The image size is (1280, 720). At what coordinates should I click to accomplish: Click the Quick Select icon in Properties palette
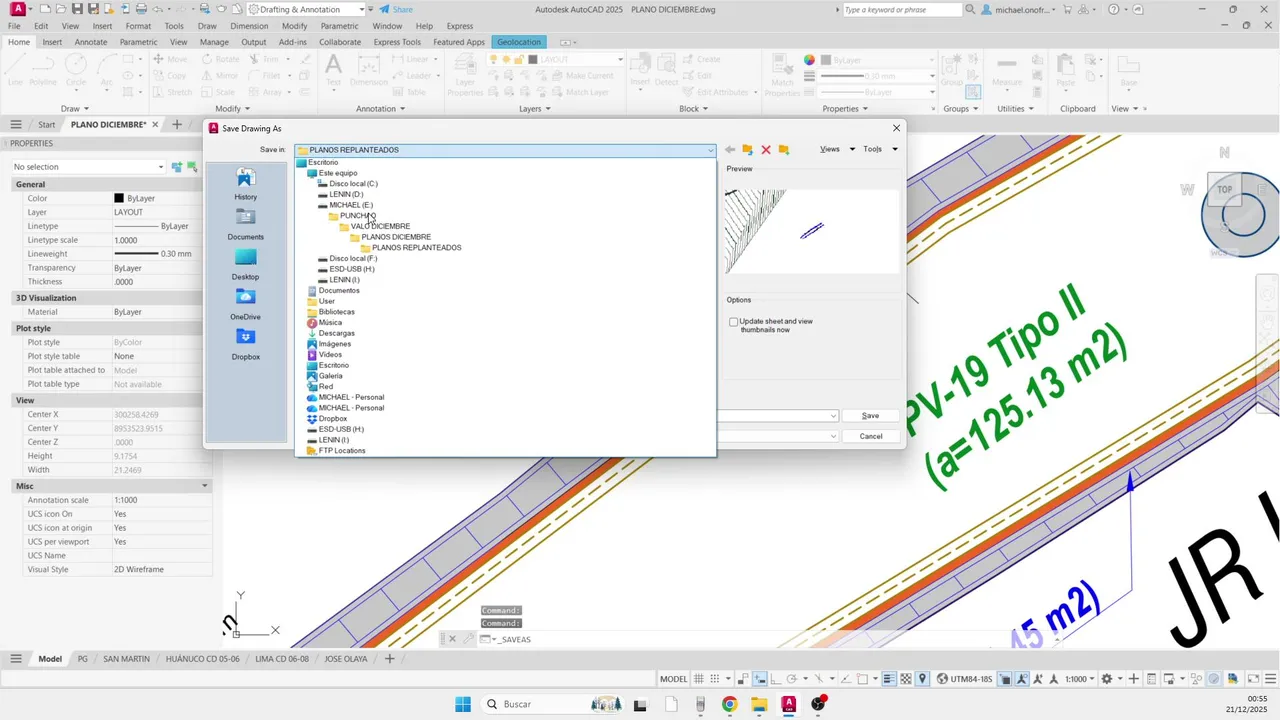pyautogui.click(x=192, y=167)
